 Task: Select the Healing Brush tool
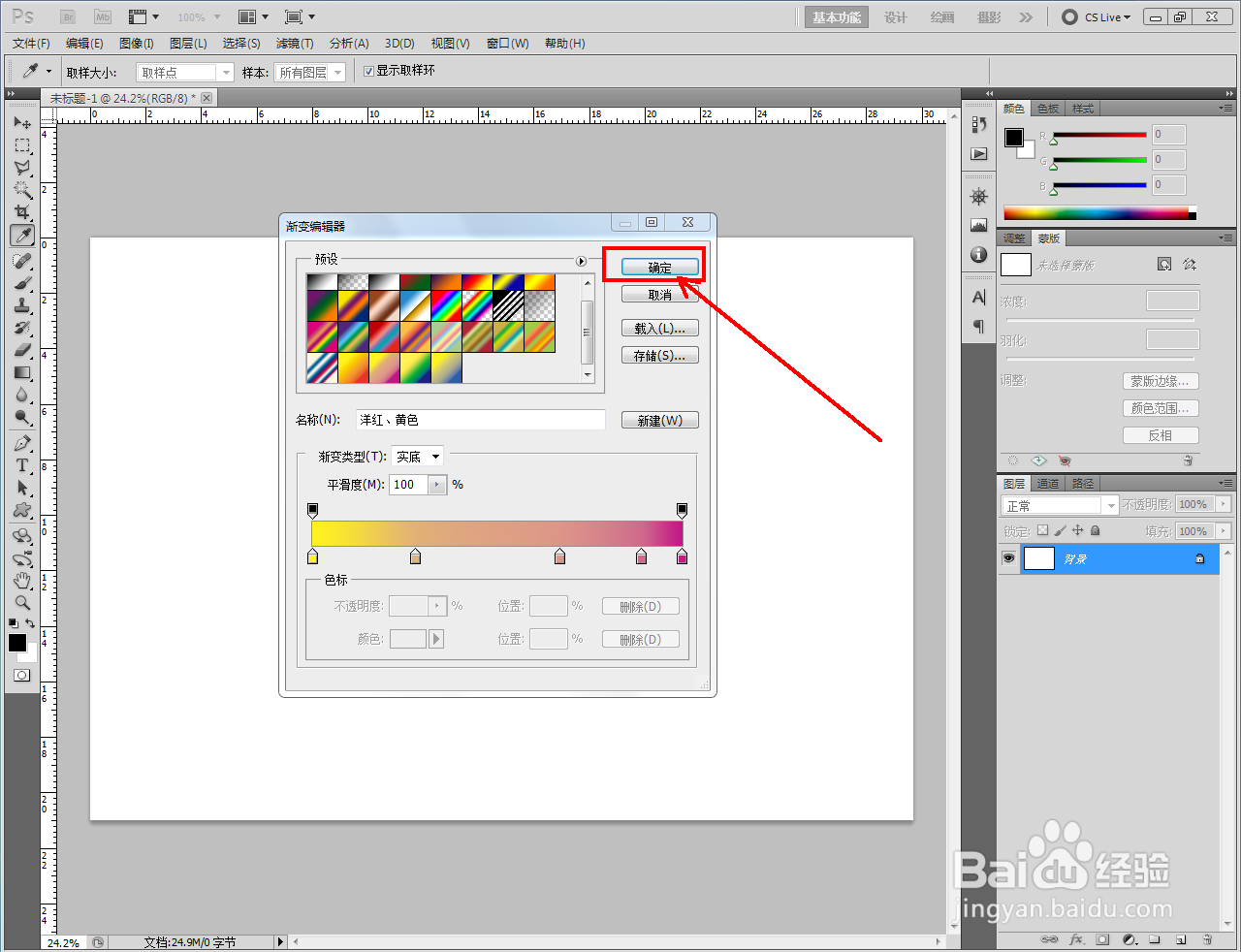22,261
